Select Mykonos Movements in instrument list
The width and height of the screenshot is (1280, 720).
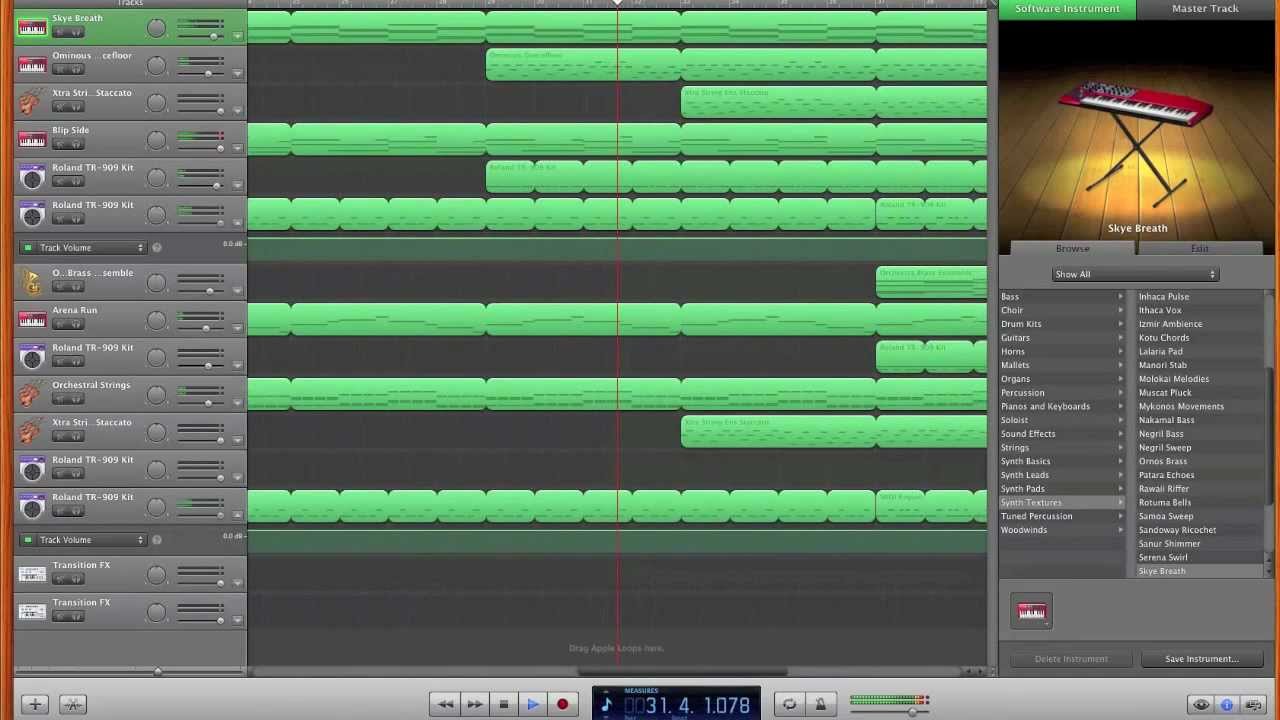click(x=1199, y=407)
